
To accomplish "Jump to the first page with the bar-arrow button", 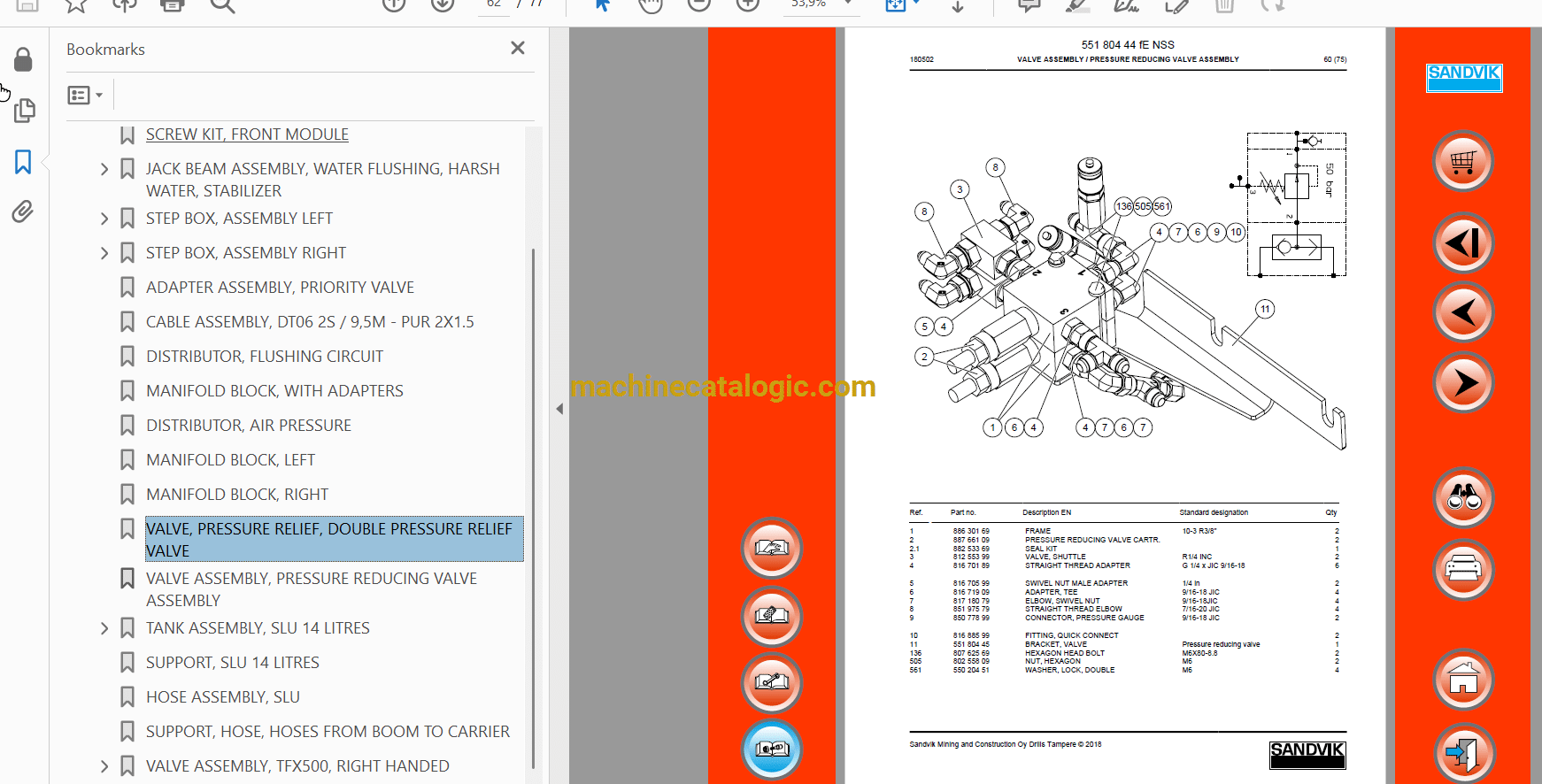I will coord(1463,243).
